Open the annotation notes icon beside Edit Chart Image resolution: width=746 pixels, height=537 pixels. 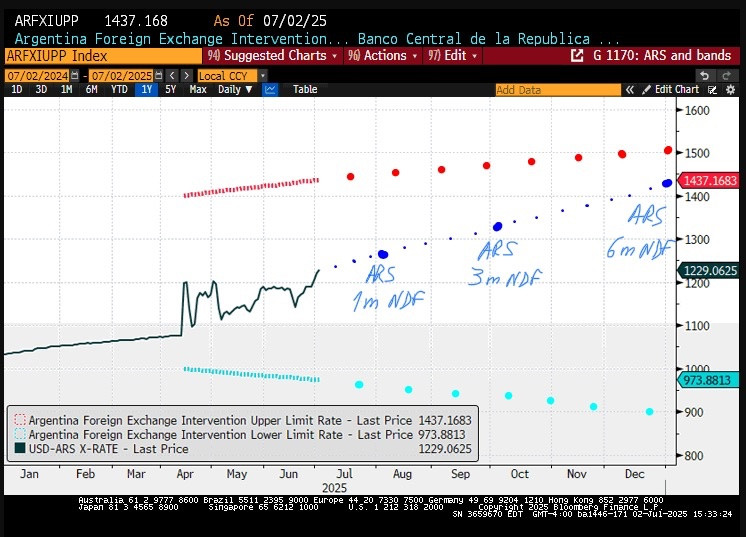pos(712,89)
